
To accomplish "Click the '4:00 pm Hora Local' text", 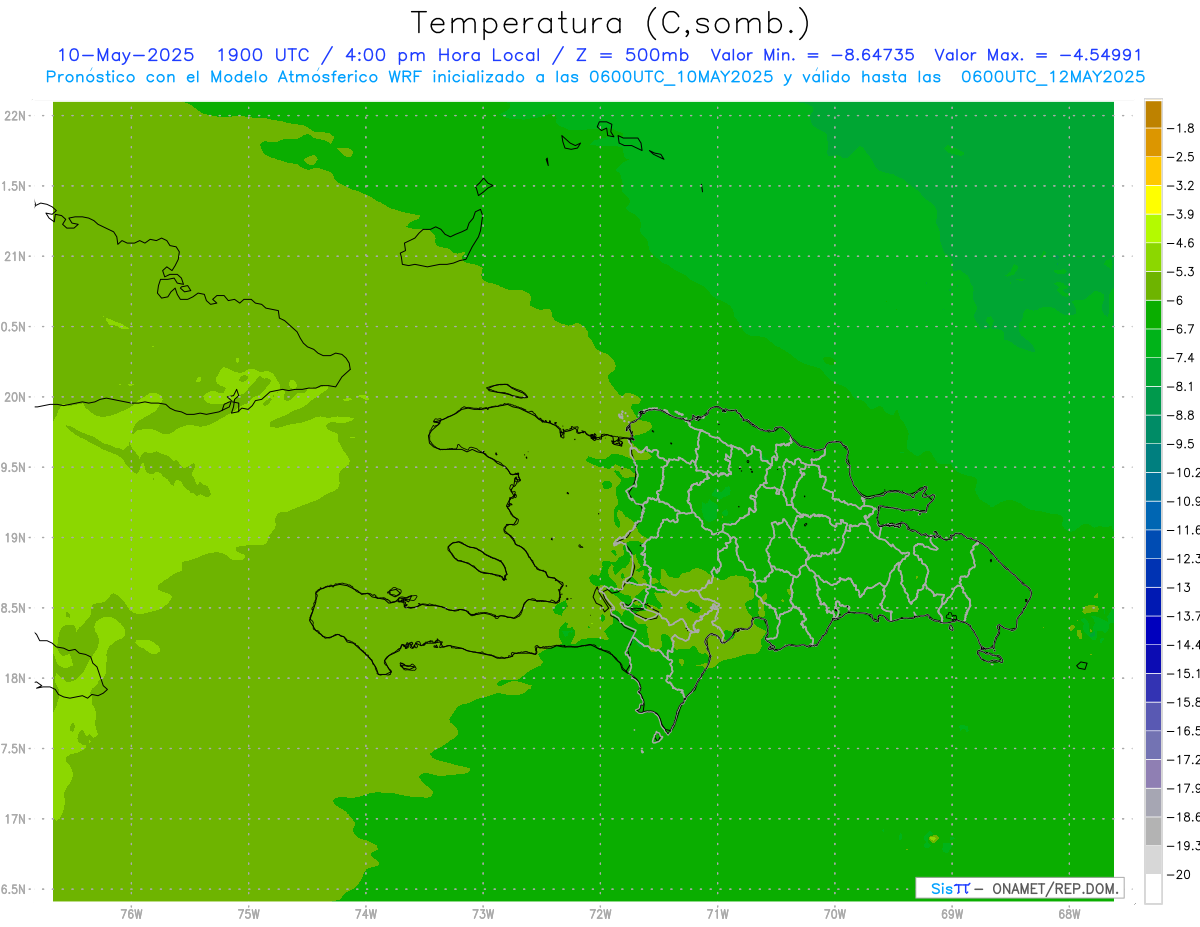I will [441, 55].
